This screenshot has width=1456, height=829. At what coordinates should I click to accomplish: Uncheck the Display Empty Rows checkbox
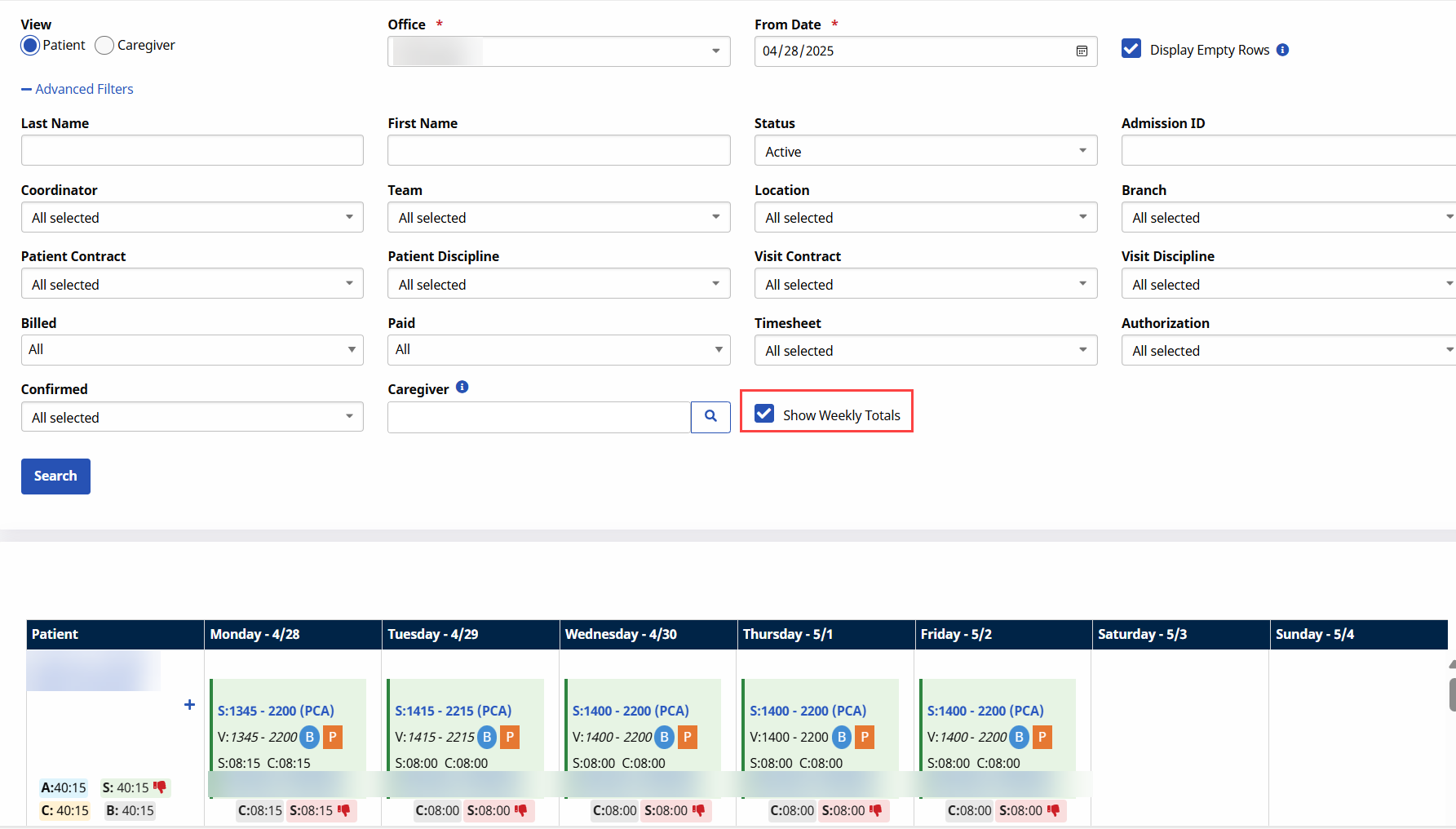[1131, 49]
